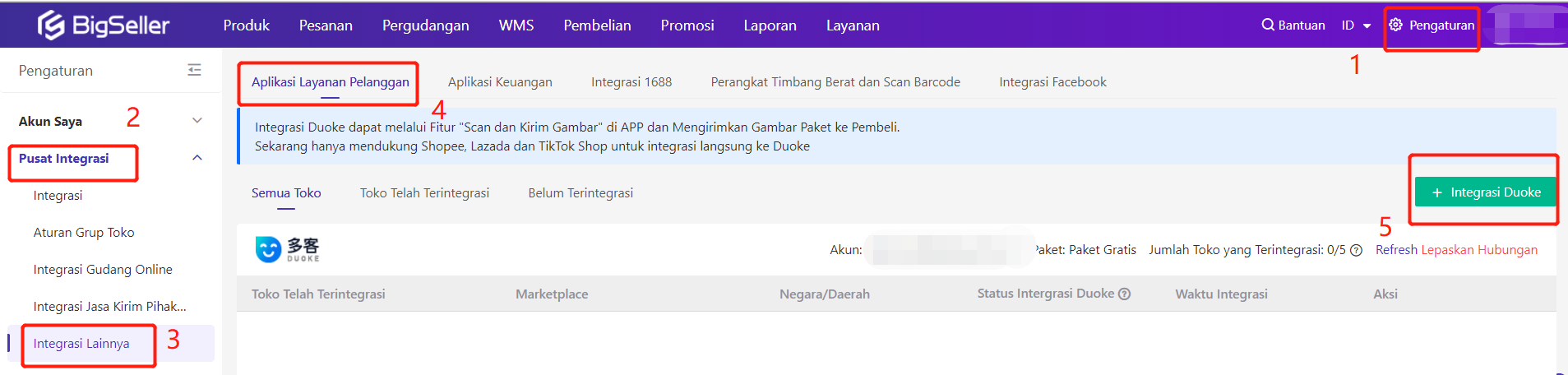
Task: Select the Integrasi Facebook tab
Action: (x=1052, y=82)
